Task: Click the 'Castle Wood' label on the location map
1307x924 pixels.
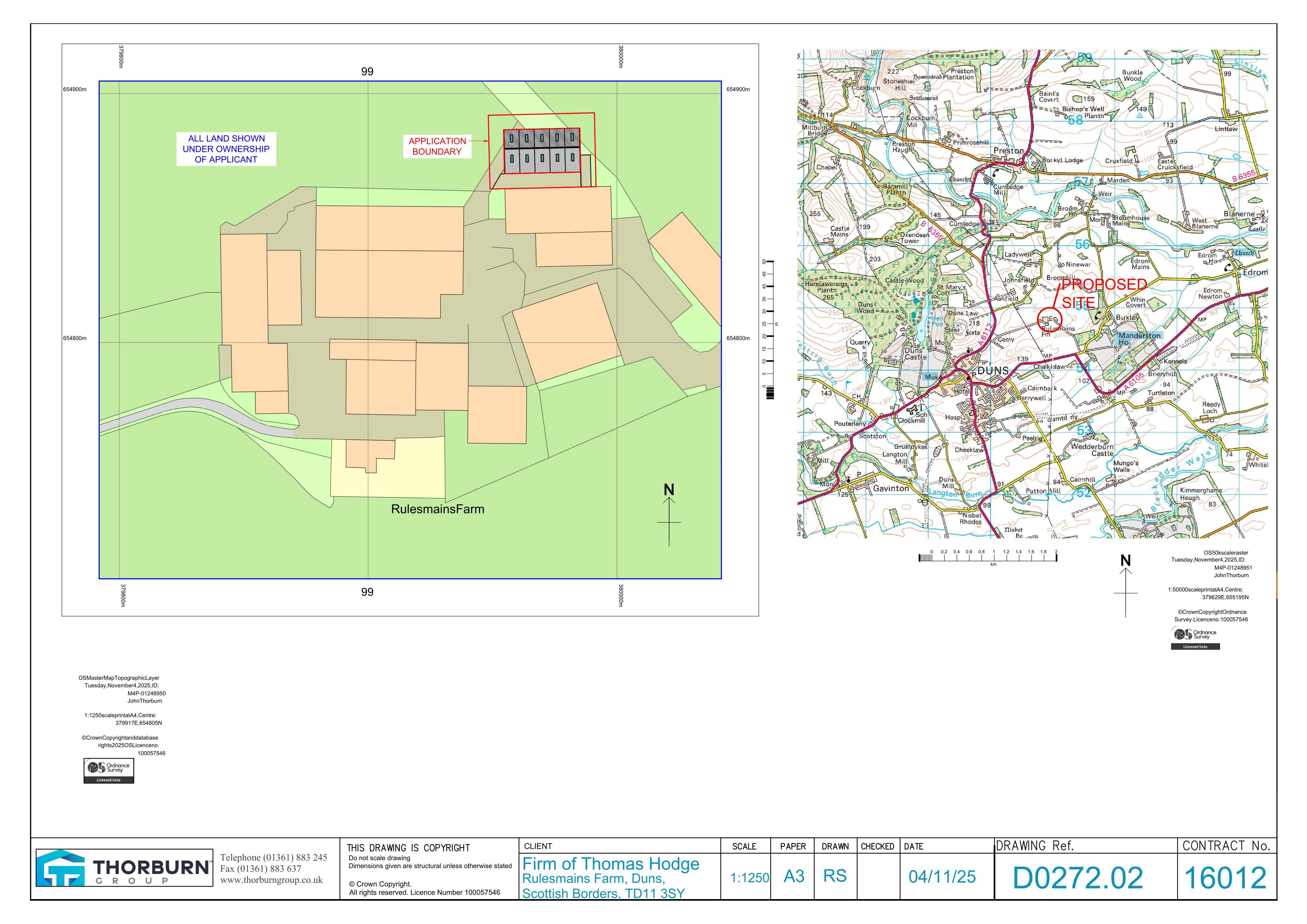Action: point(904,281)
